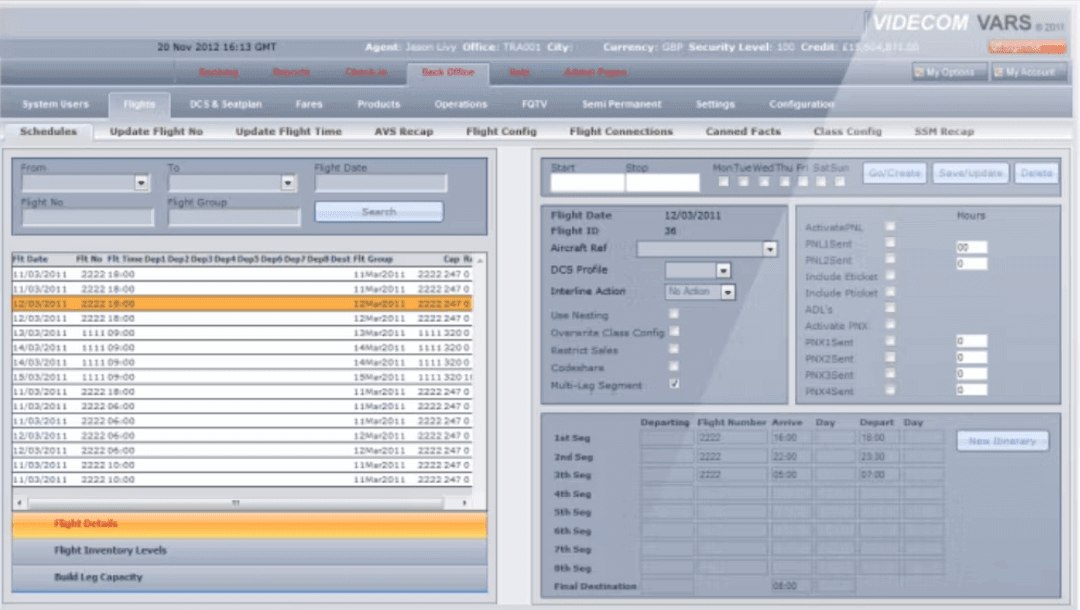1080x610 pixels.
Task: Open My Account panel
Action: click(1028, 71)
